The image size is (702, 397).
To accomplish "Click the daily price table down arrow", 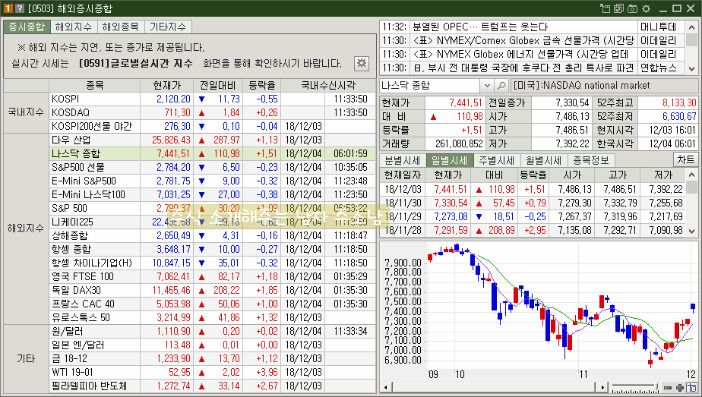I will 692,231.
